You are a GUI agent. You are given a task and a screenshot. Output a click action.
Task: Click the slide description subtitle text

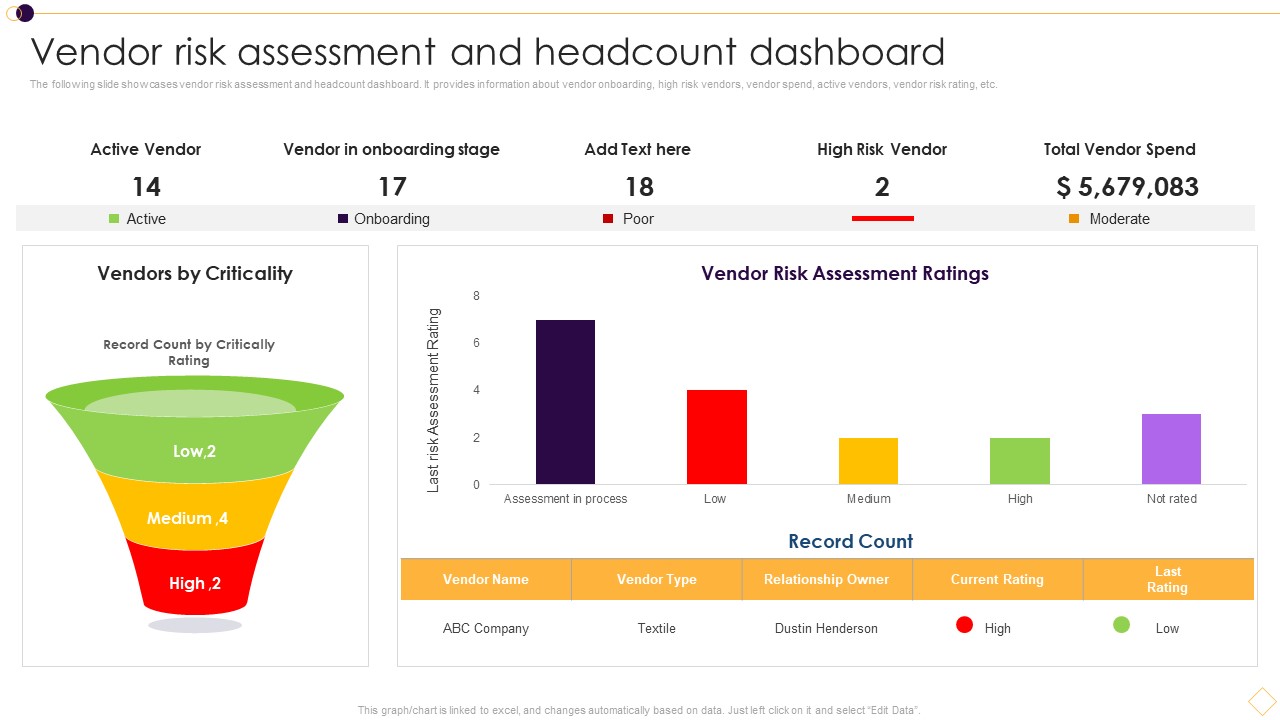514,85
